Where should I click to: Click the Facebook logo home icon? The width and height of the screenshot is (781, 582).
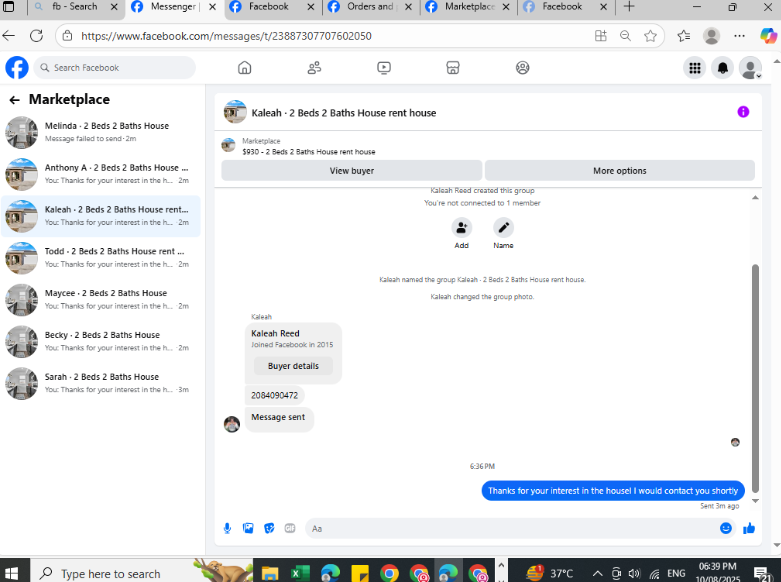(17, 67)
